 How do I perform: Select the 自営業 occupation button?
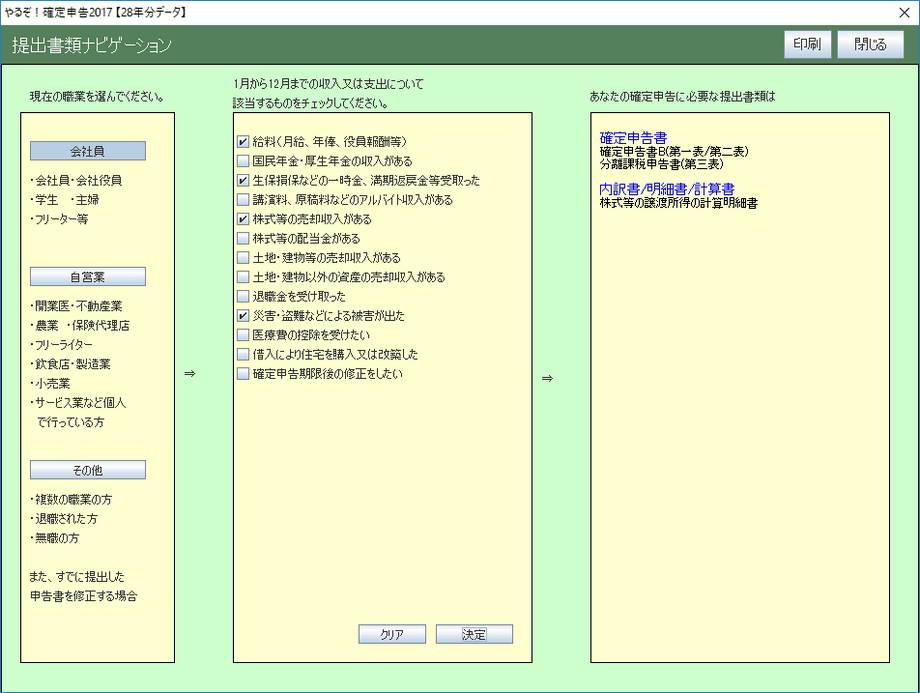[x=87, y=276]
